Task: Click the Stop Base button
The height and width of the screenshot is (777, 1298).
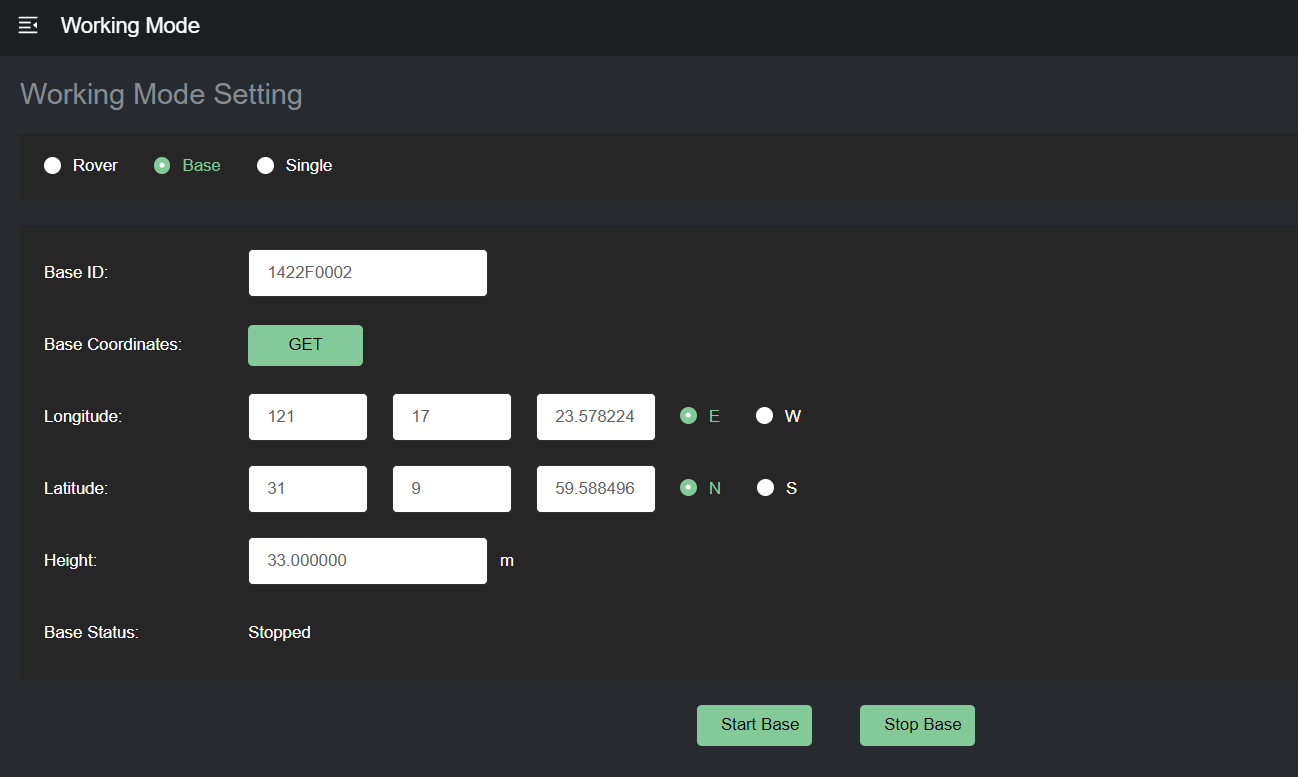Action: tap(917, 725)
